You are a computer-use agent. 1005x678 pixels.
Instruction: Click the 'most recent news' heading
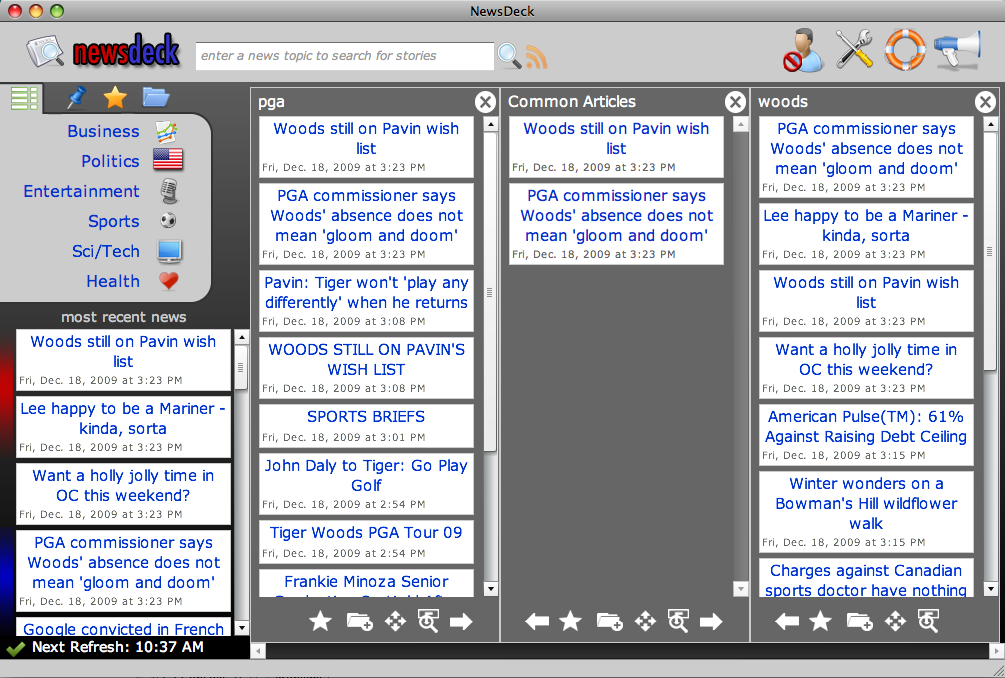coord(124,317)
